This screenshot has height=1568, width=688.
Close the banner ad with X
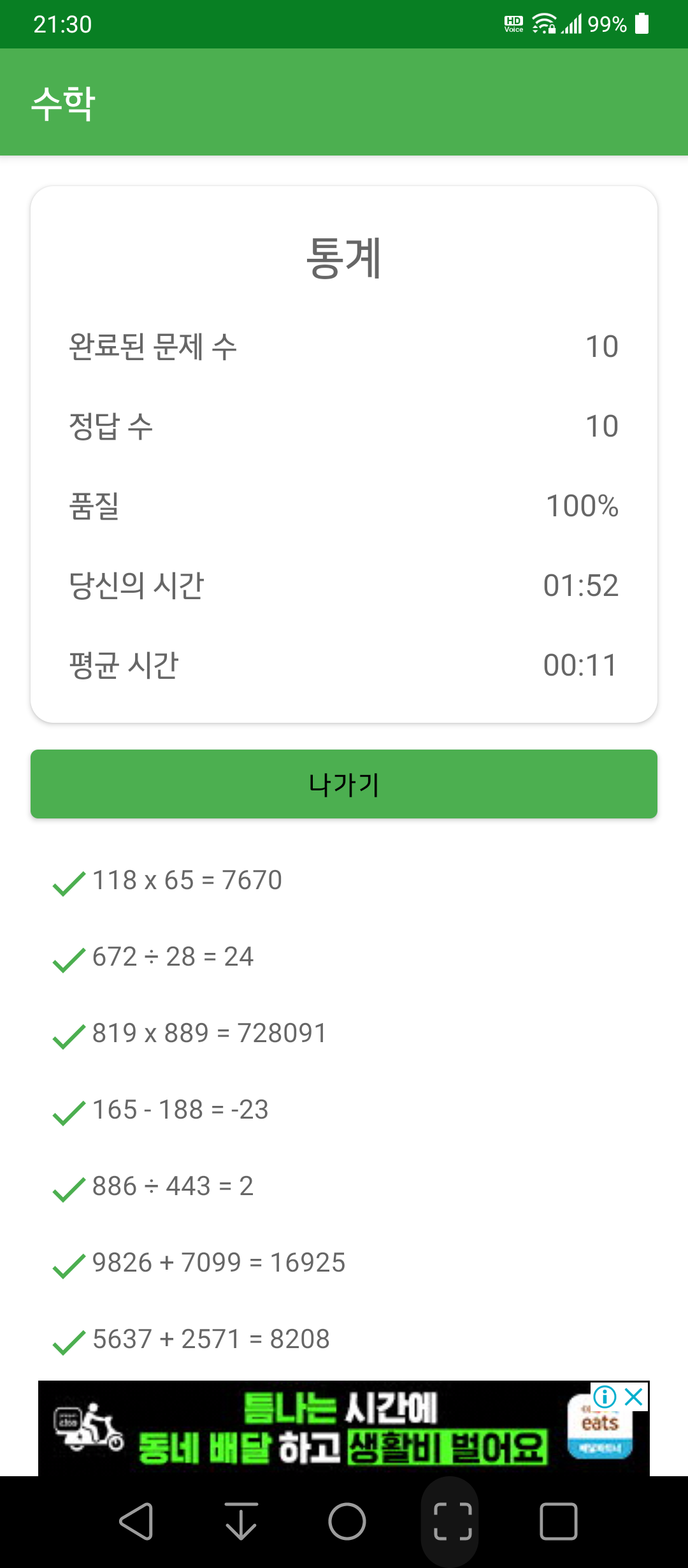[634, 1397]
